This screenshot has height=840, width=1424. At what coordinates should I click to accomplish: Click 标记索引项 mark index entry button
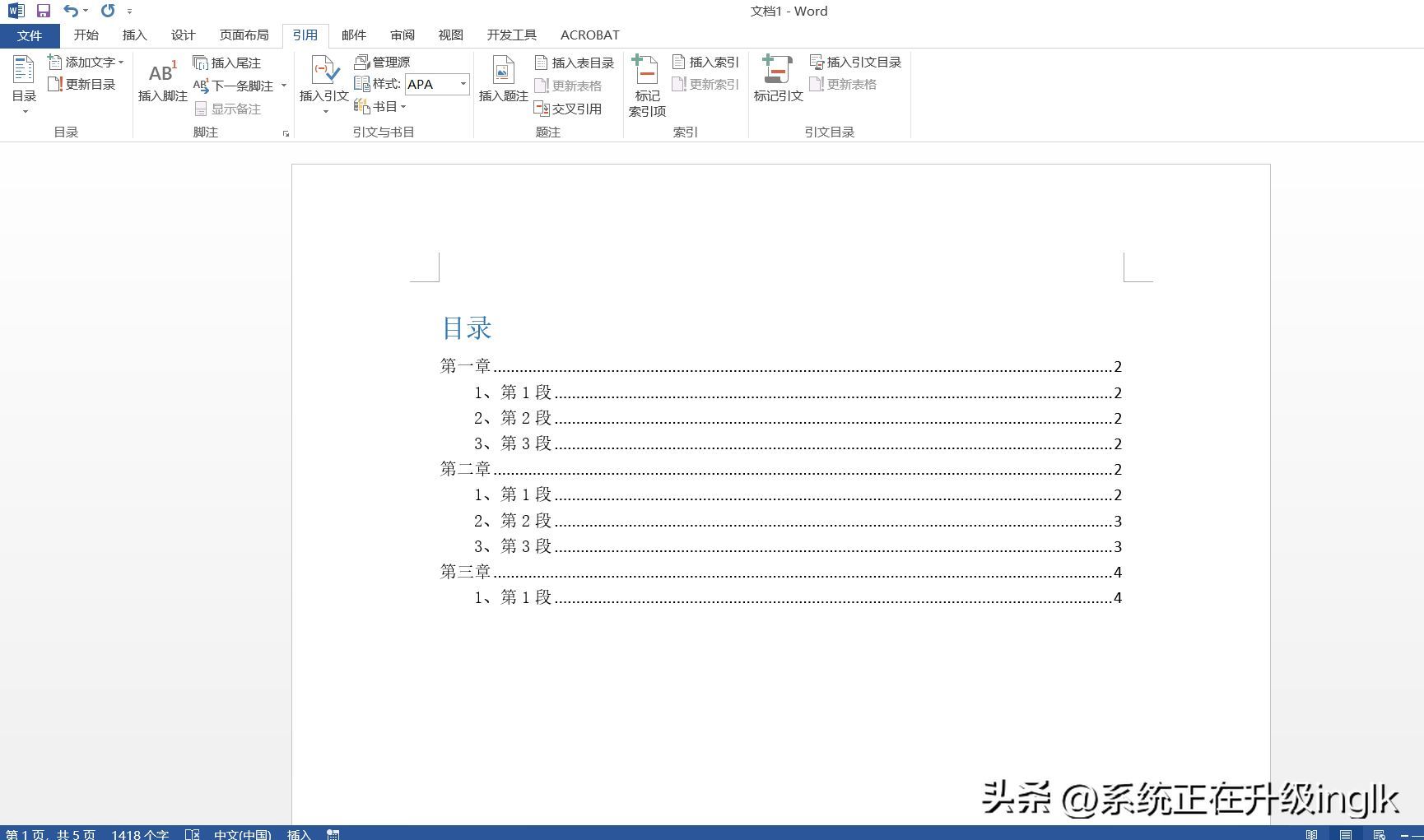coord(647,86)
